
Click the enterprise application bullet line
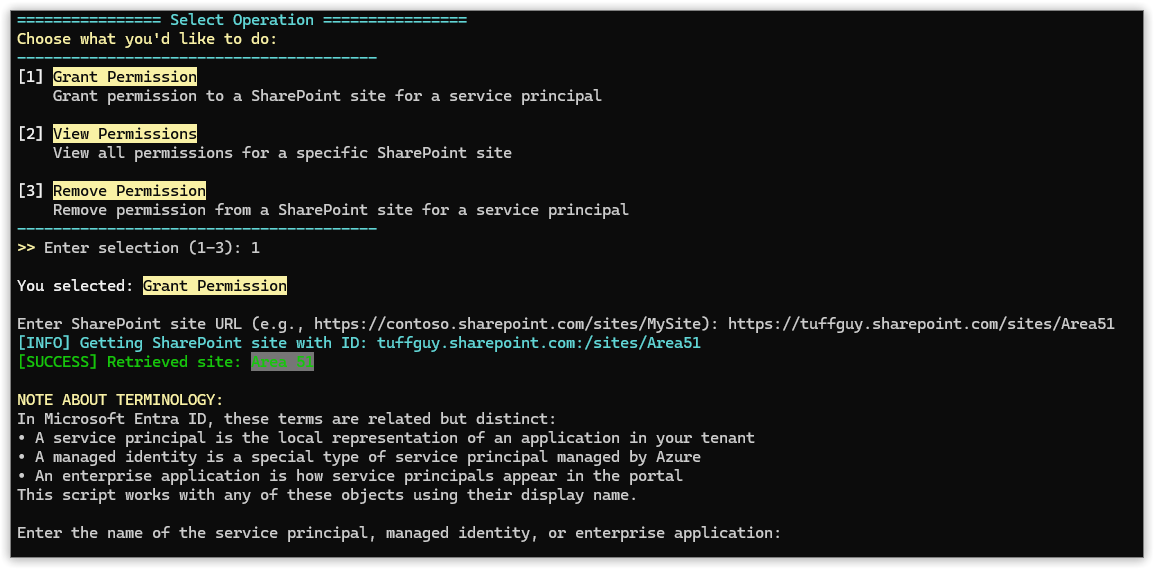click(x=350, y=476)
